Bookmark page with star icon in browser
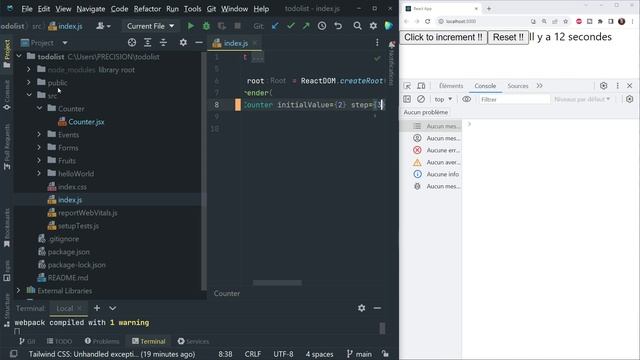Image resolution: width=640 pixels, height=360 pixels. click(x=565, y=21)
